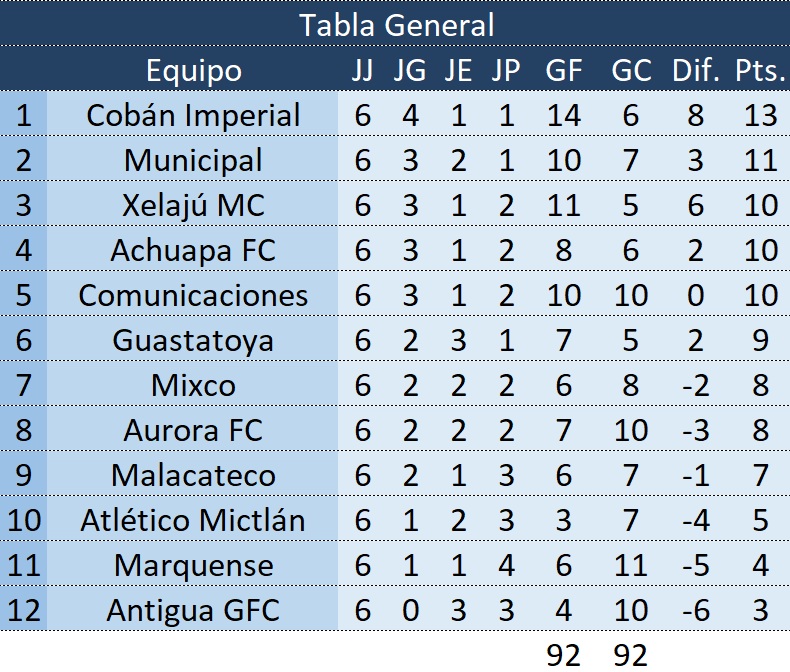Click Cobán Imperial's 13 points cell

click(x=760, y=115)
